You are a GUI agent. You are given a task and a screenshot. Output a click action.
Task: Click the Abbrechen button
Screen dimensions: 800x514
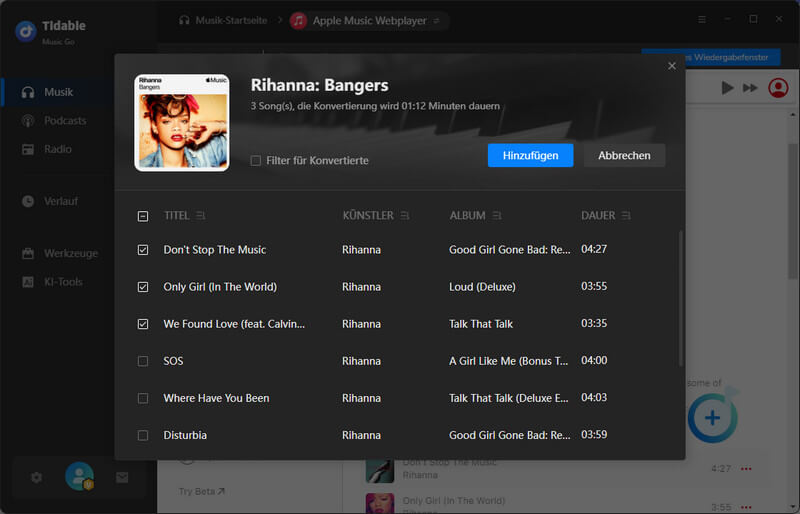click(x=624, y=156)
